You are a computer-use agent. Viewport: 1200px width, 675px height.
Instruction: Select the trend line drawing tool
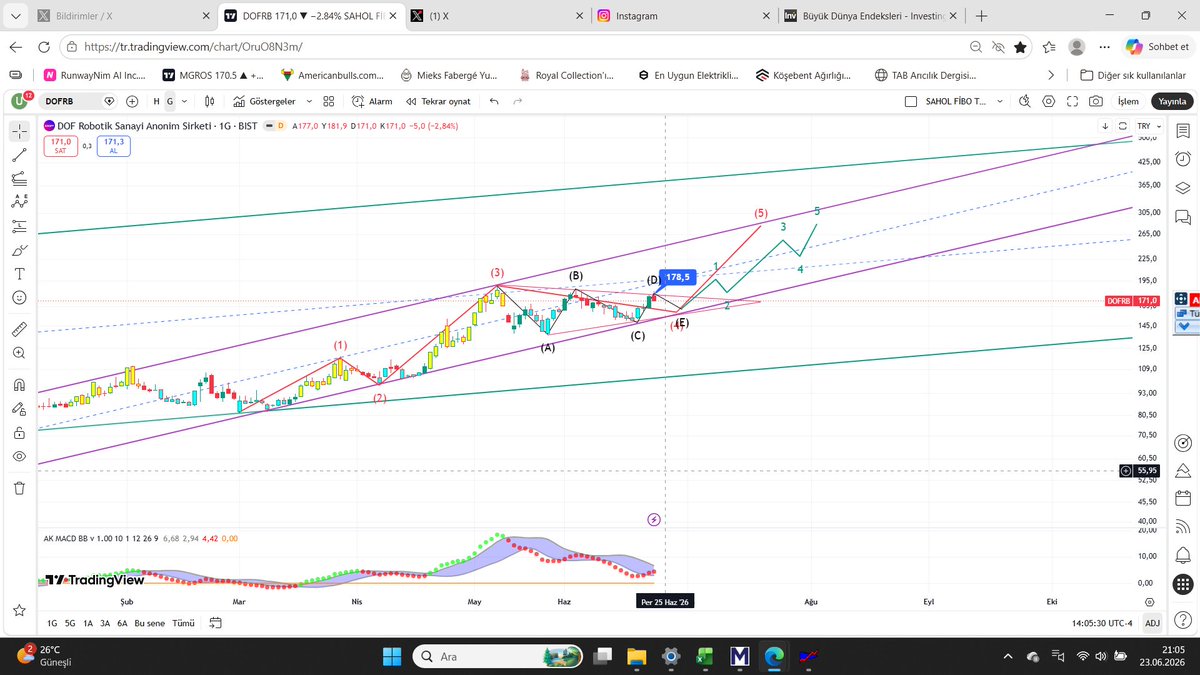(19, 155)
